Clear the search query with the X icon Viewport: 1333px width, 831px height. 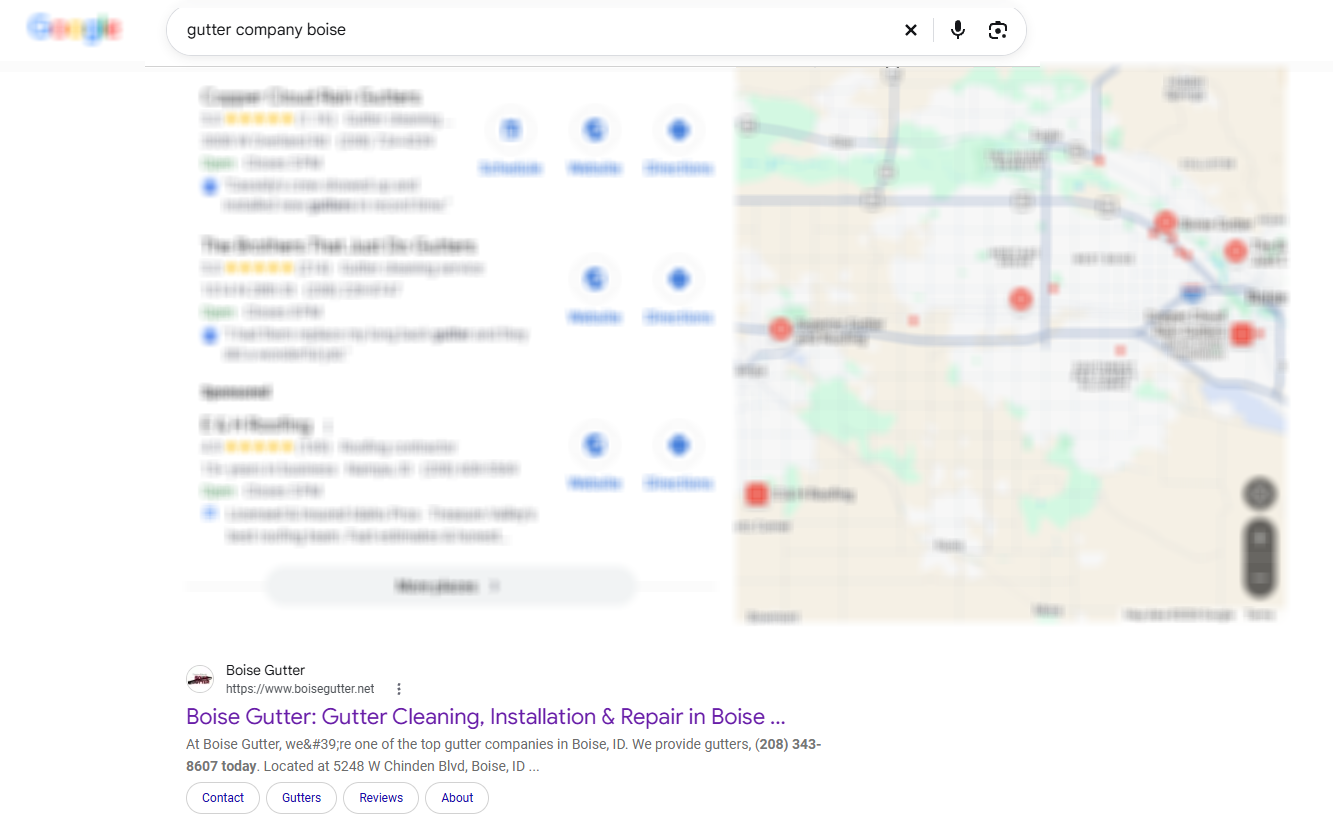[x=911, y=30]
